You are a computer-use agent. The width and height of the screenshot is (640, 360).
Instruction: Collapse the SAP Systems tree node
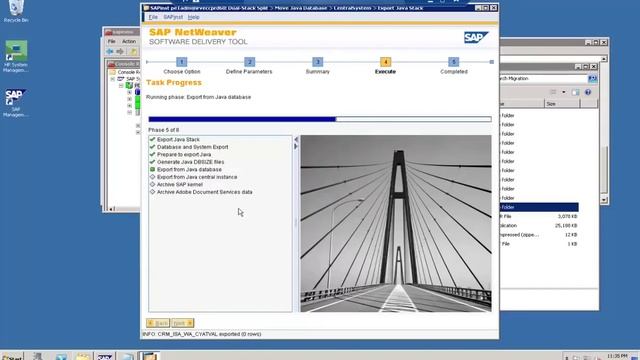113,79
